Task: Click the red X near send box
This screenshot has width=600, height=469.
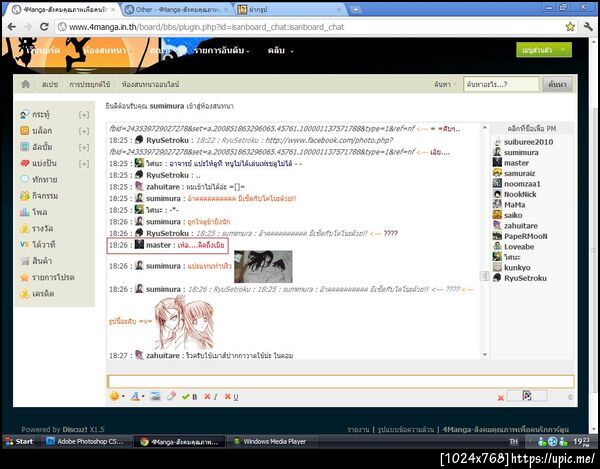Action: (x=501, y=398)
